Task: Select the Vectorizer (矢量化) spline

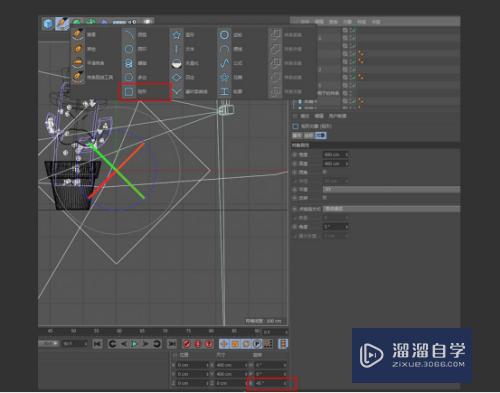Action: (x=177, y=63)
